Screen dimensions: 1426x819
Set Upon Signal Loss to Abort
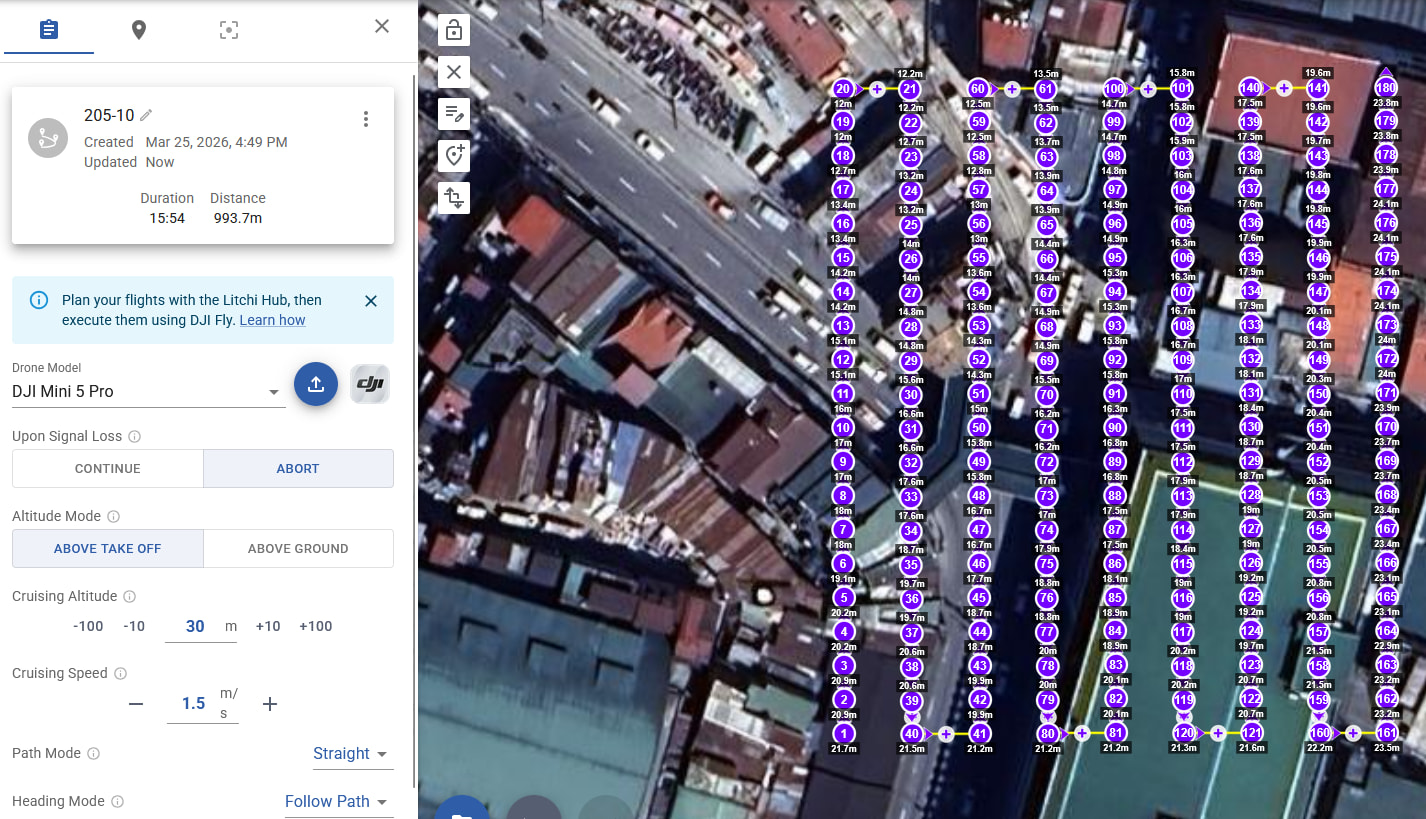[298, 468]
